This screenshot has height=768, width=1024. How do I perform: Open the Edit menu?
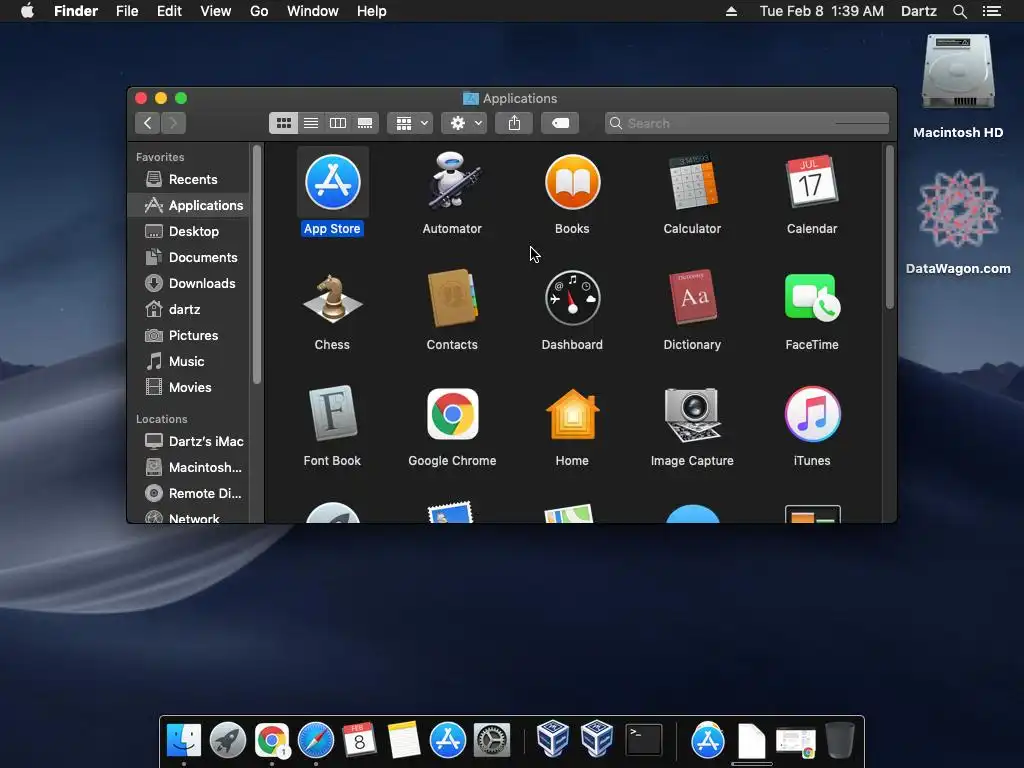(169, 11)
